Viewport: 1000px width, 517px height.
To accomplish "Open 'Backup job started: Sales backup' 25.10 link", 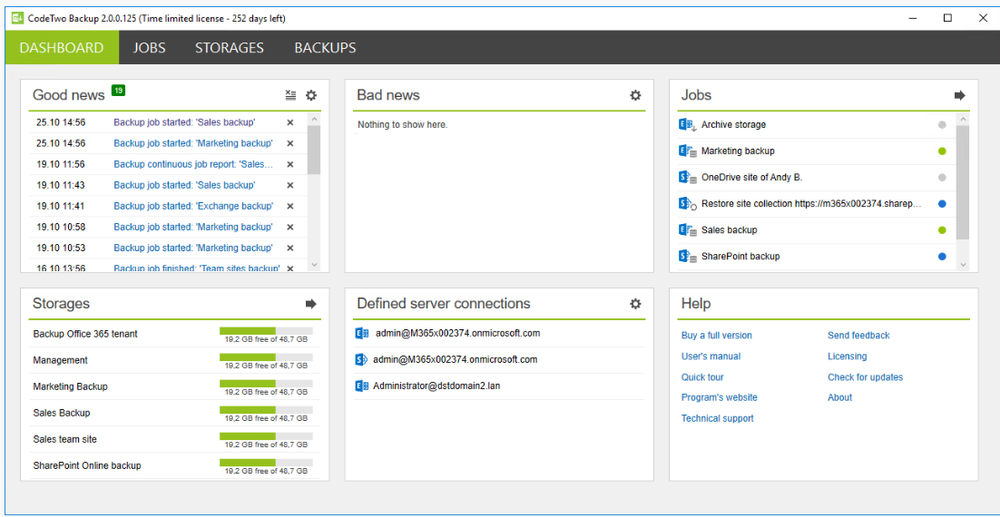I will tap(184, 122).
